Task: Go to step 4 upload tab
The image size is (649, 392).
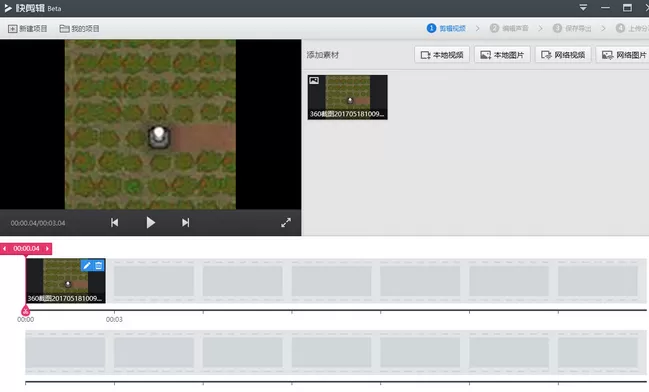Action: 632,28
